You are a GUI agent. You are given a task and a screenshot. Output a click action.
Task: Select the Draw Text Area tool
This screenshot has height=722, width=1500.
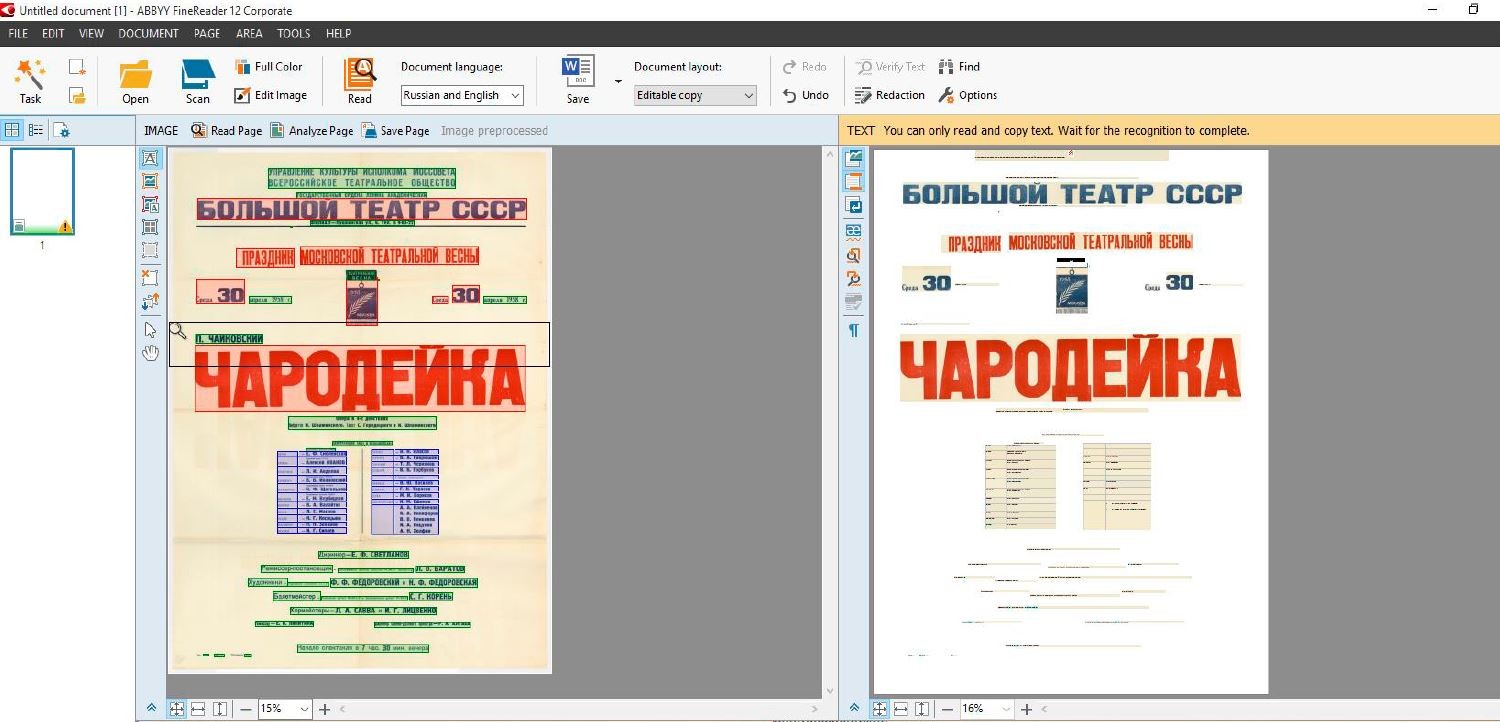click(x=149, y=158)
